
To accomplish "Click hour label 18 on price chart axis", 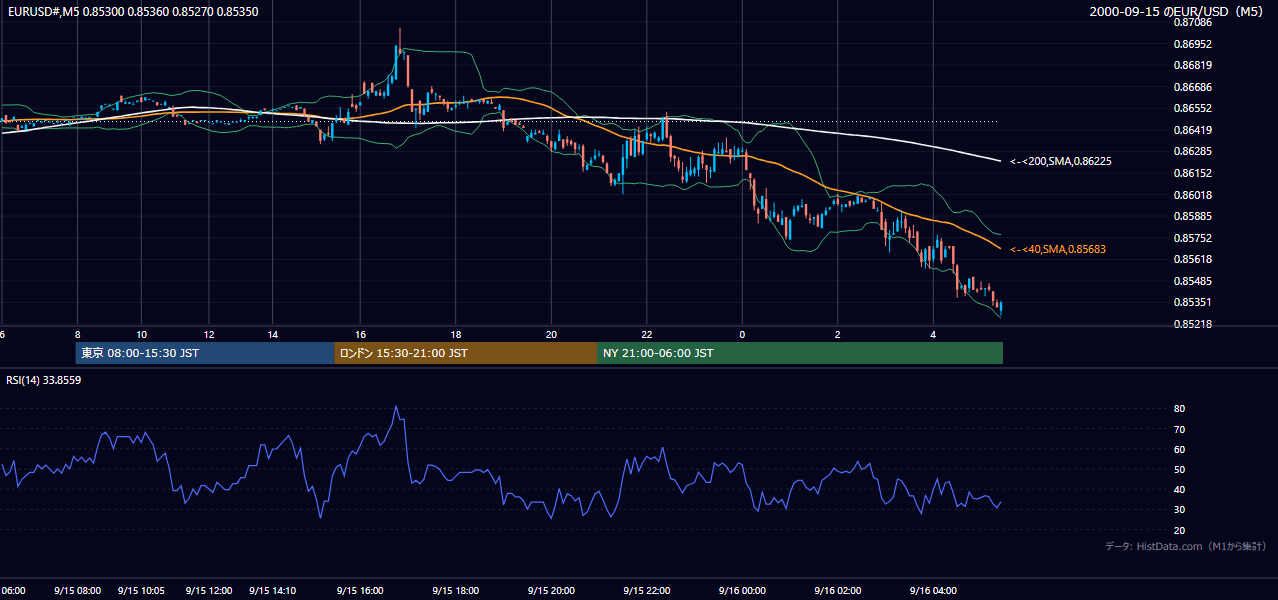I will 455,334.
